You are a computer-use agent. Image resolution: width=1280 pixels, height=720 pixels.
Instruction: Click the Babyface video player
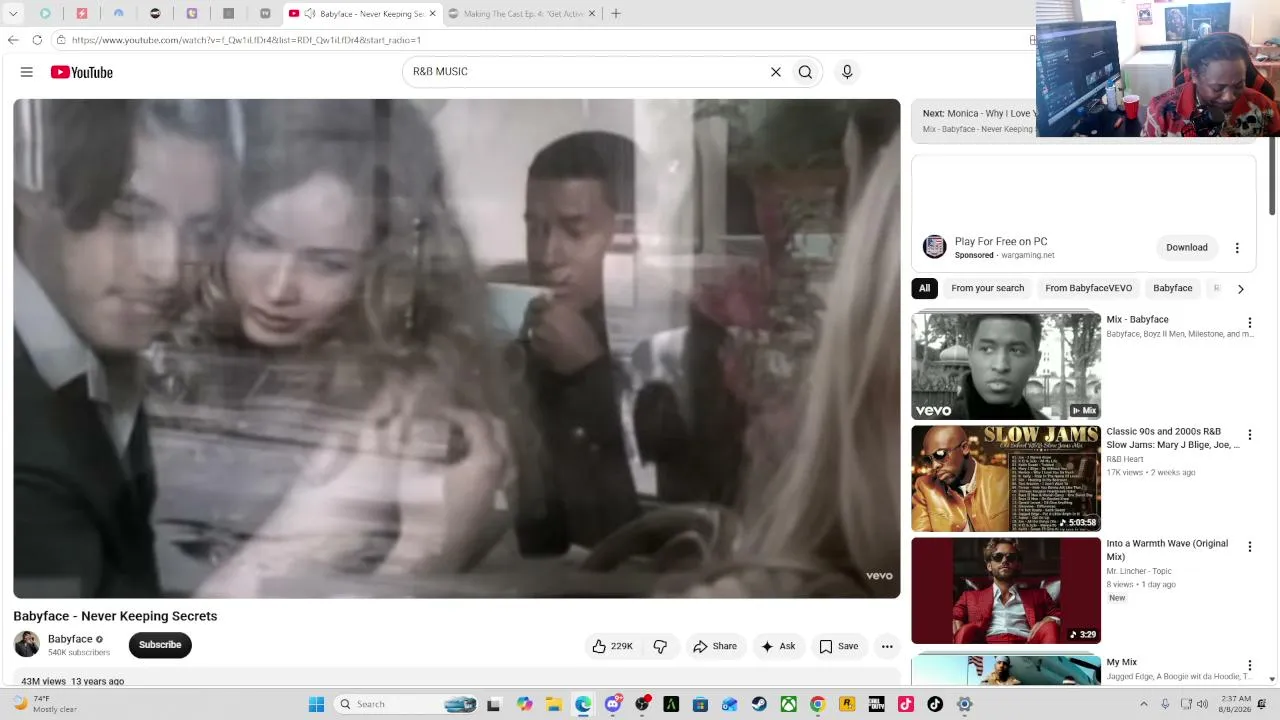(457, 348)
